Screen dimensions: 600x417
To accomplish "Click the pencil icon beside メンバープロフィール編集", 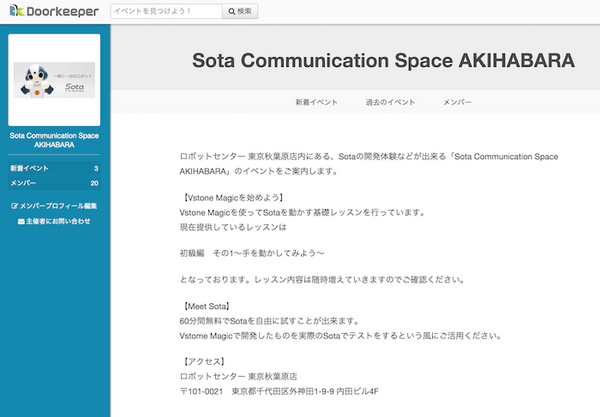I will (14, 205).
